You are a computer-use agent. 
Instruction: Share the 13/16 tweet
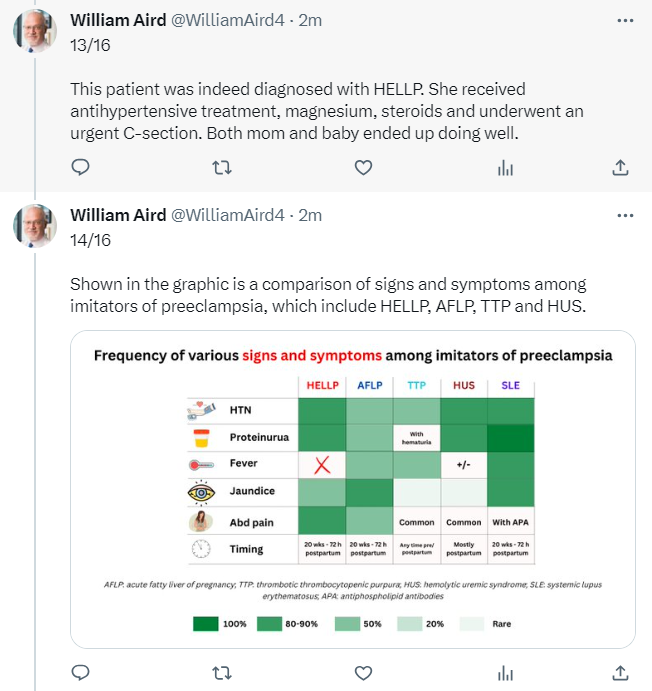620,167
